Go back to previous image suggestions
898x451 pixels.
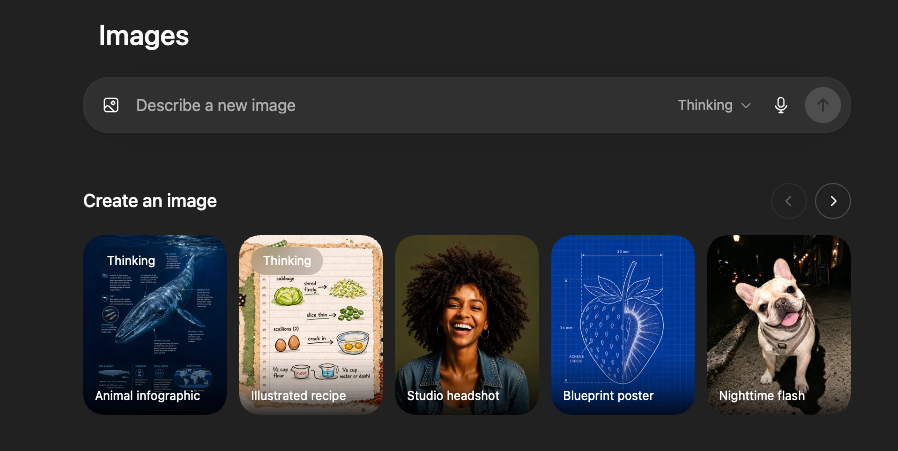click(789, 201)
